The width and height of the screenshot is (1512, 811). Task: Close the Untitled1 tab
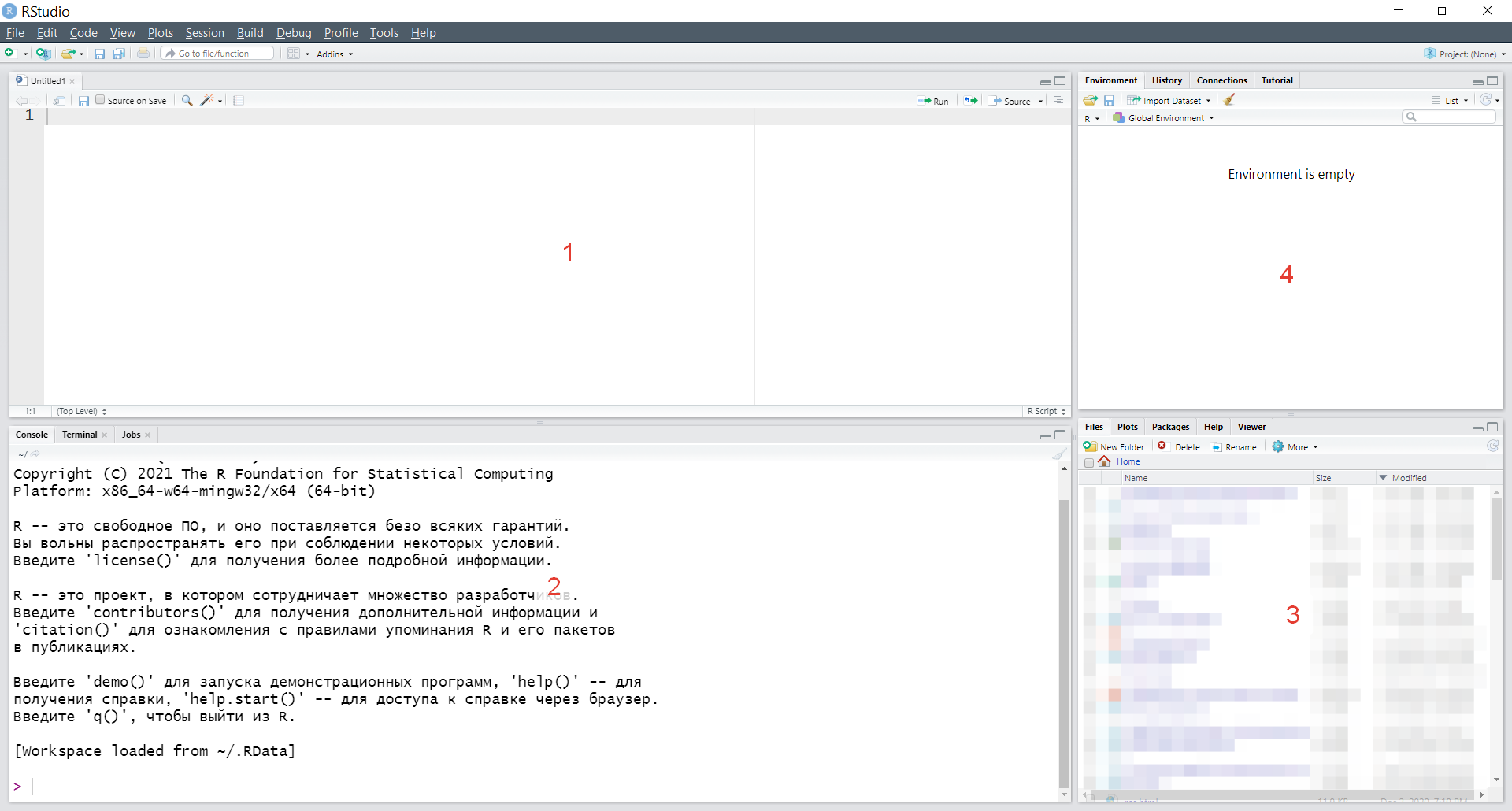[72, 81]
